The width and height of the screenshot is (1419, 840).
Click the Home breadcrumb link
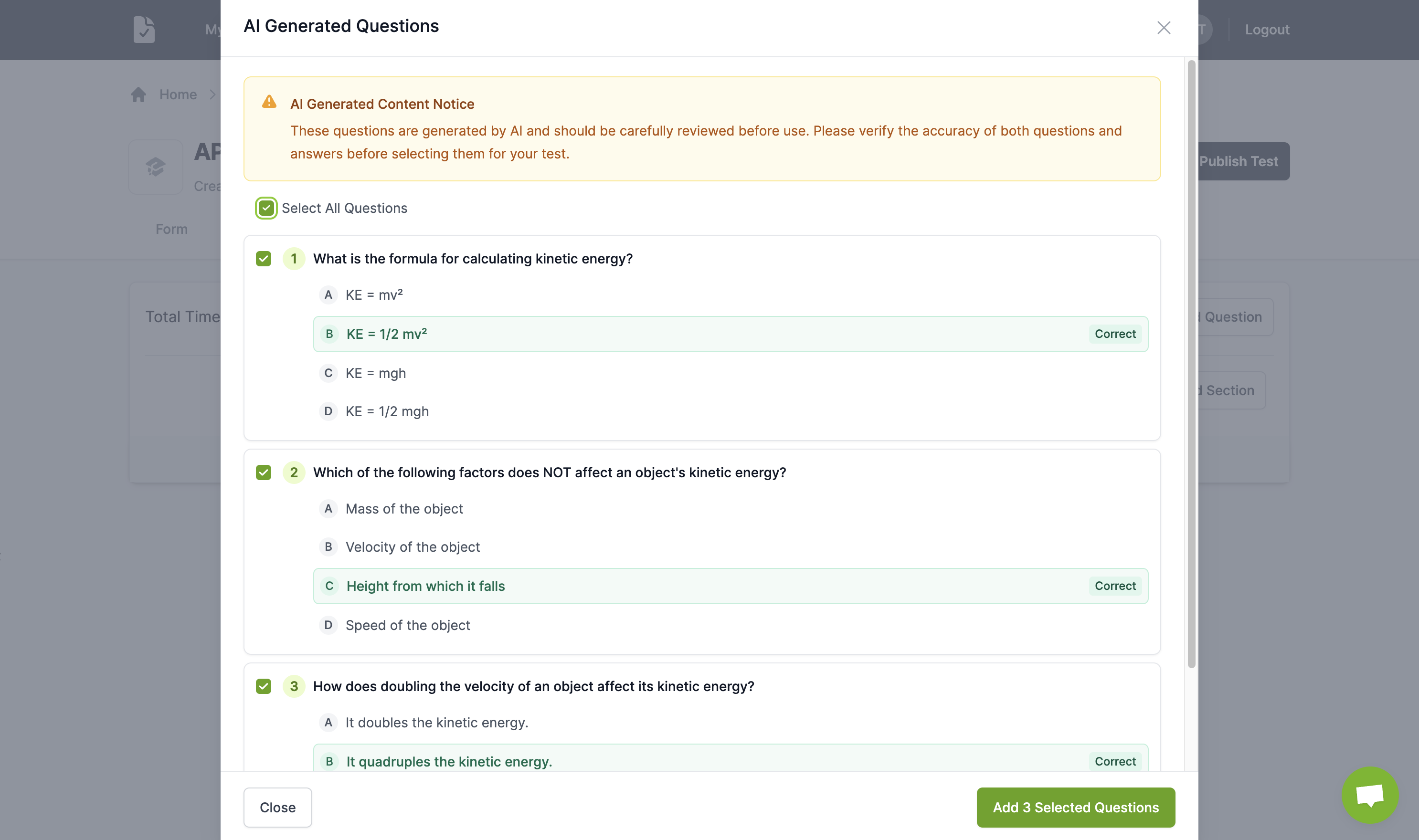(x=178, y=94)
